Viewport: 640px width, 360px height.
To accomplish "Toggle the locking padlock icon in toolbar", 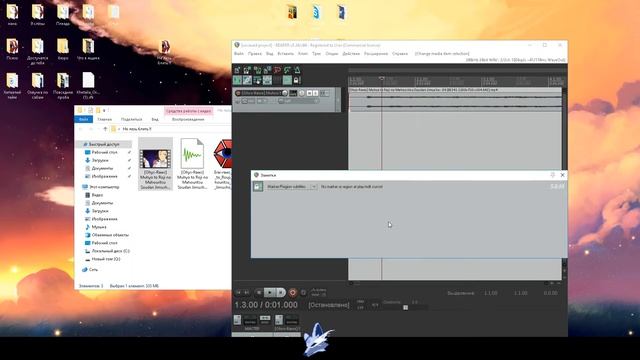I will (296, 80).
